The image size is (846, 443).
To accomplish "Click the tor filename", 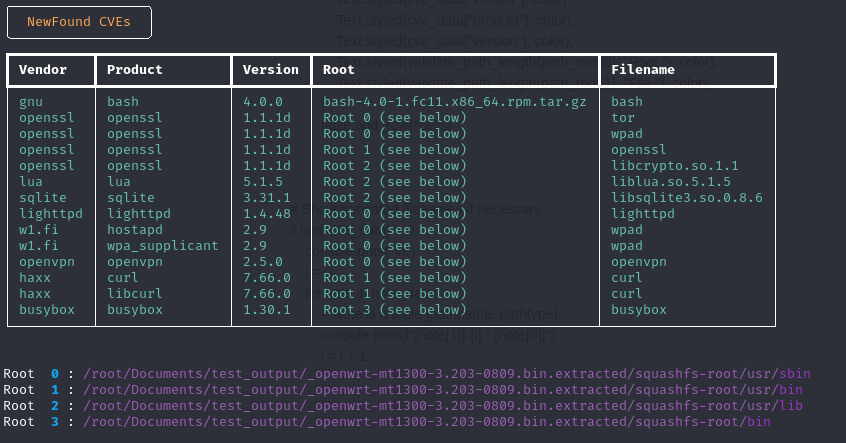I will coord(623,118).
